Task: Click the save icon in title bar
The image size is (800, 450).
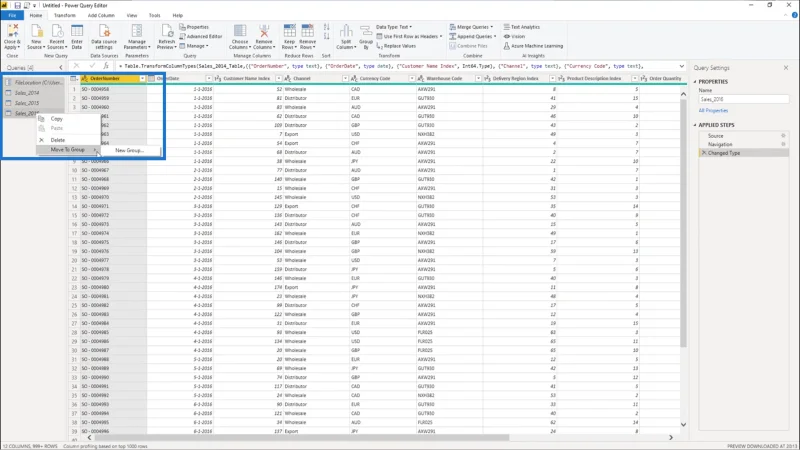Action: click(x=17, y=5)
